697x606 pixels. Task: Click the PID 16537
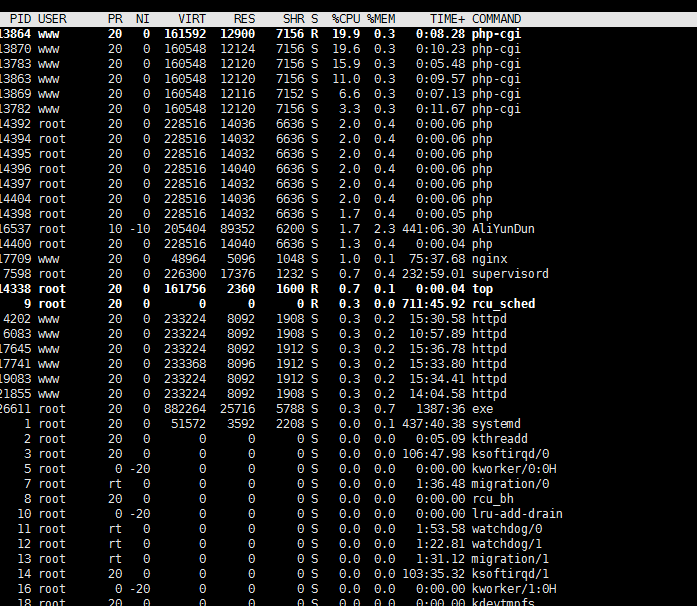coord(16,229)
